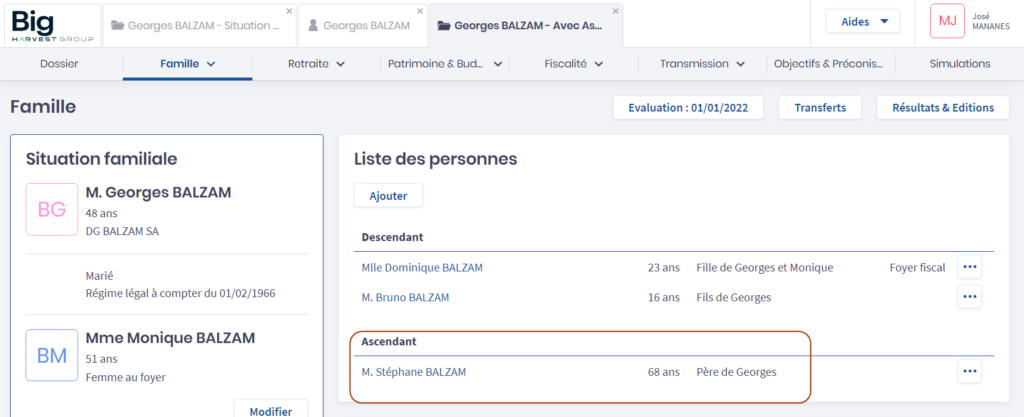Expand the Retraite menu
The height and width of the screenshot is (417, 1024).
click(x=316, y=64)
